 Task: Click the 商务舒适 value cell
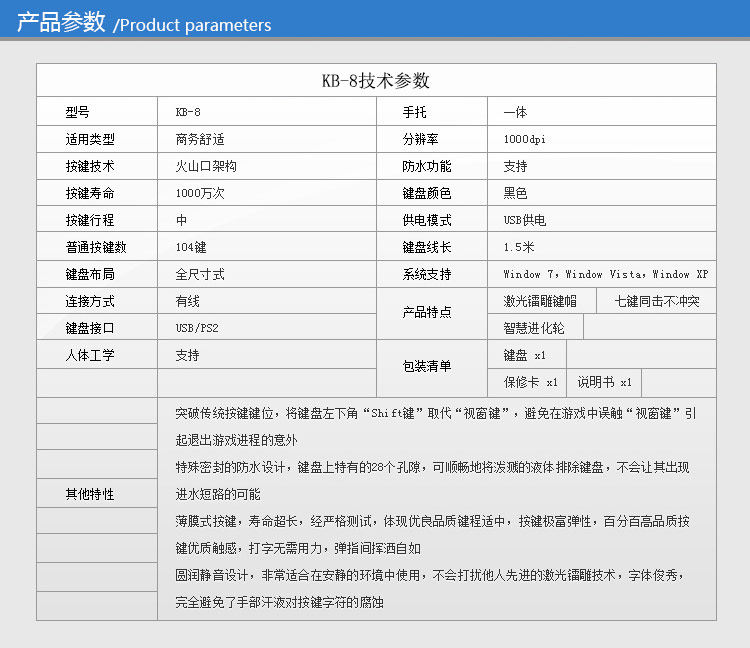click(x=199, y=139)
